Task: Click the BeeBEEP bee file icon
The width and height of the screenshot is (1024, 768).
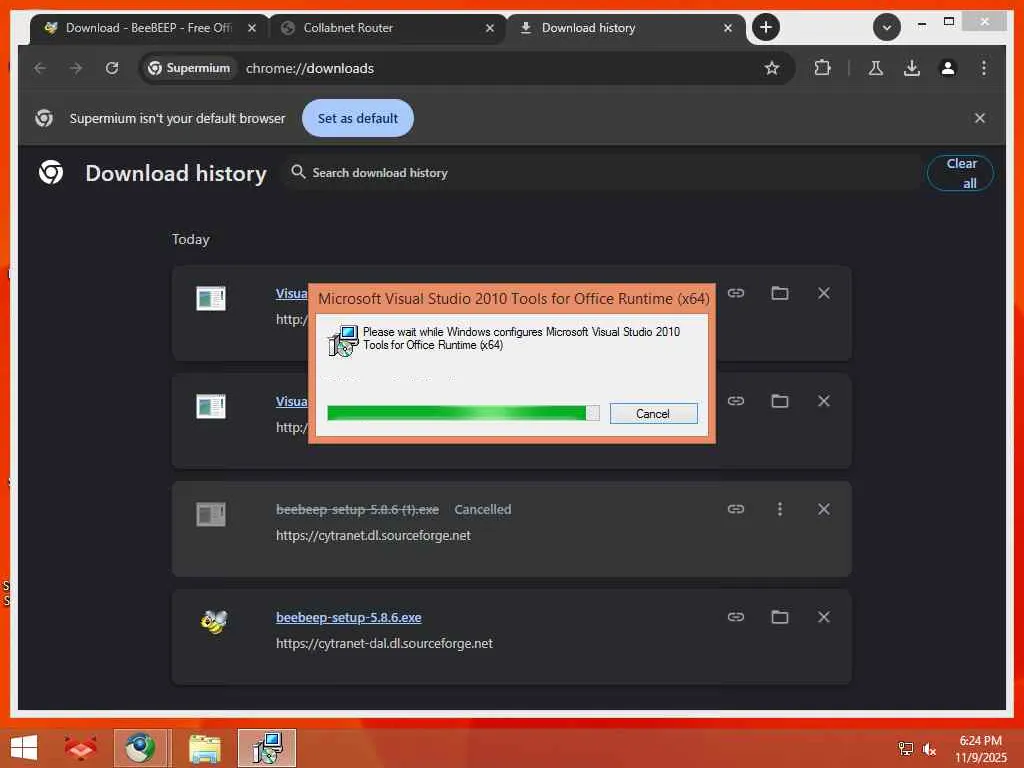Action: (214, 622)
